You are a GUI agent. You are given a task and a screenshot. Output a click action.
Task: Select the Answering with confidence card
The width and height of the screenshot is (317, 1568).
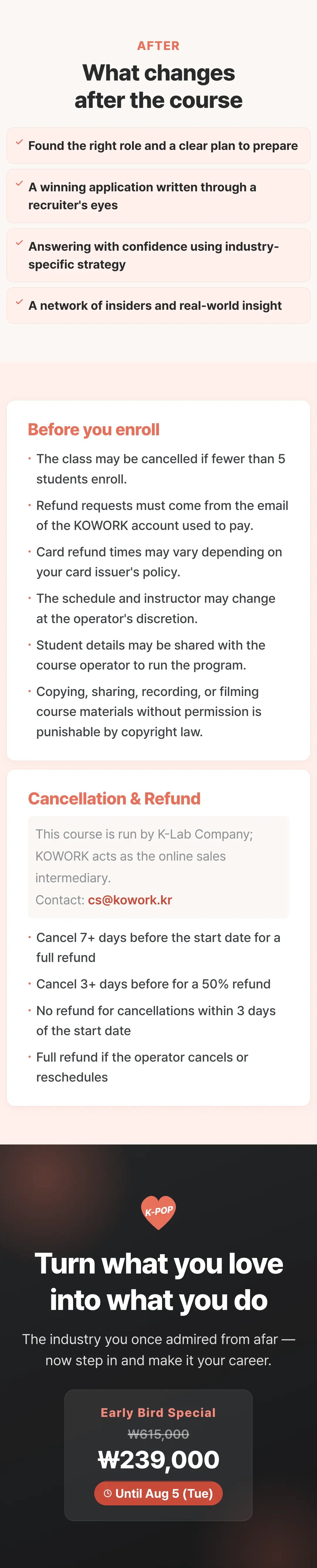(158, 255)
